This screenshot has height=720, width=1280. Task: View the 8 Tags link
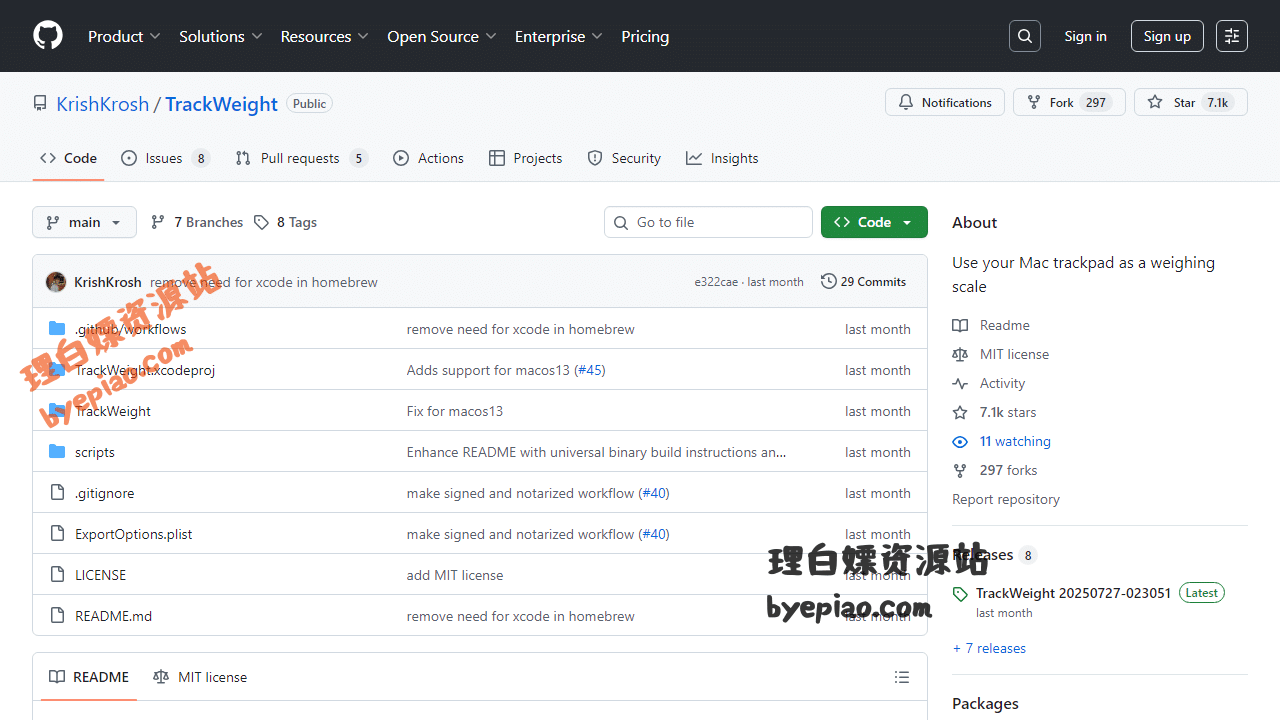click(x=286, y=222)
